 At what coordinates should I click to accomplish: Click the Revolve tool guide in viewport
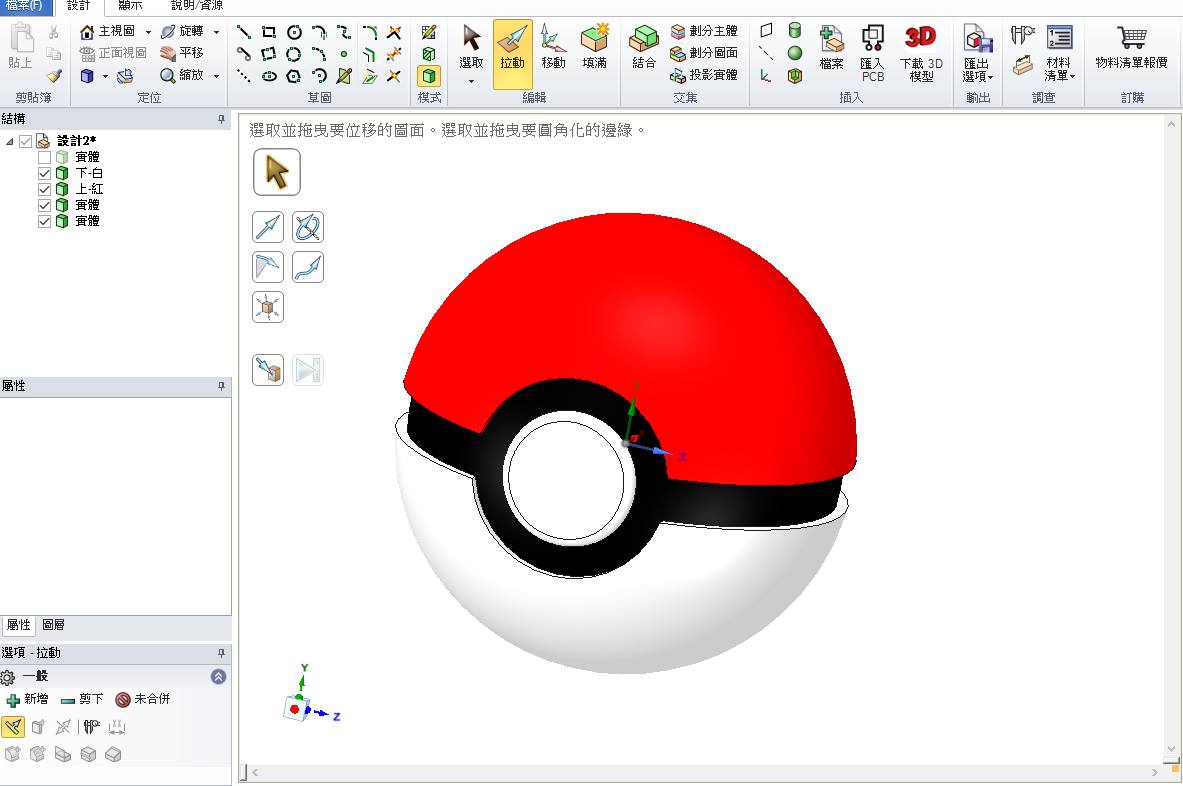tap(308, 227)
